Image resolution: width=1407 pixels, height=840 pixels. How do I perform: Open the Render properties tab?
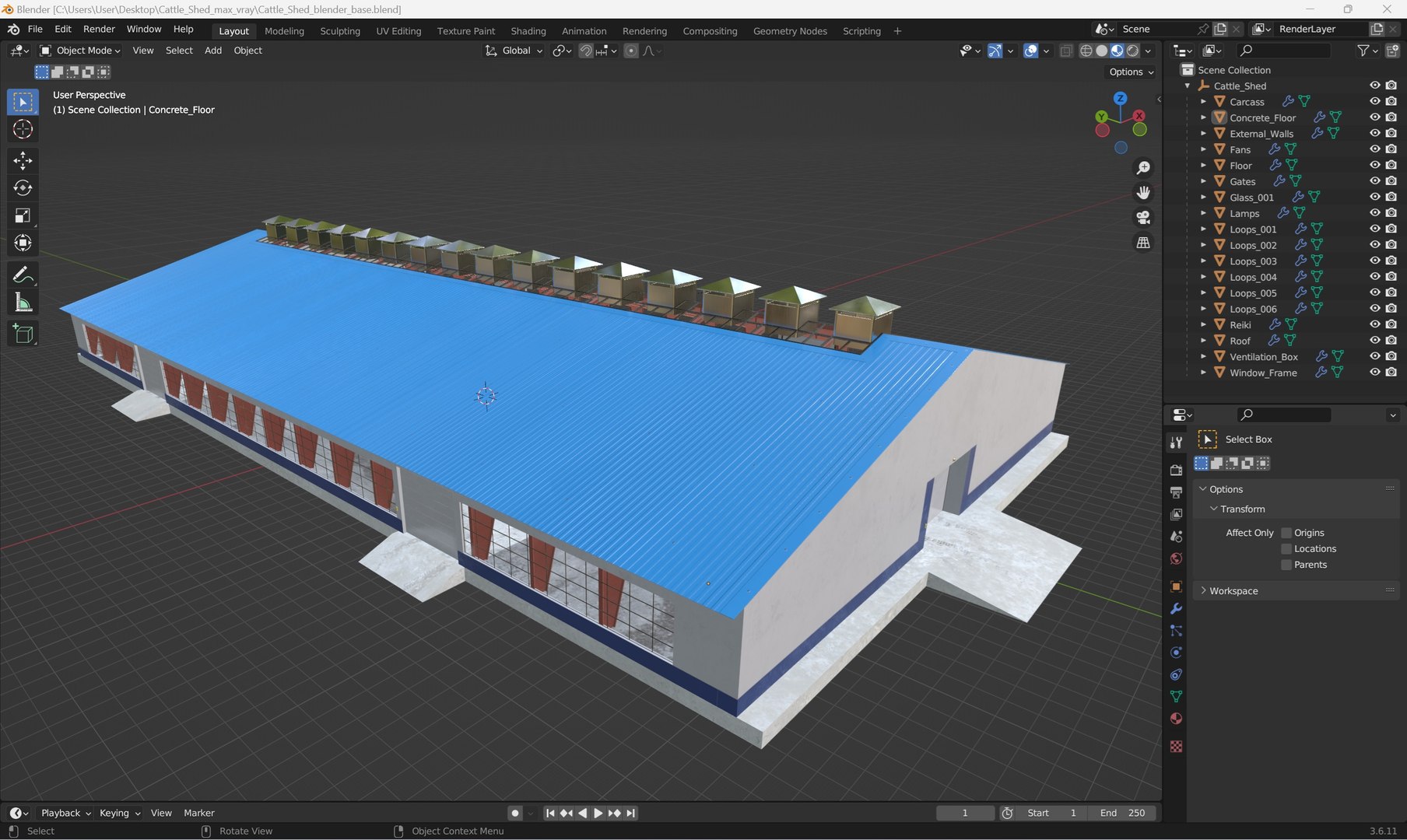1176,470
